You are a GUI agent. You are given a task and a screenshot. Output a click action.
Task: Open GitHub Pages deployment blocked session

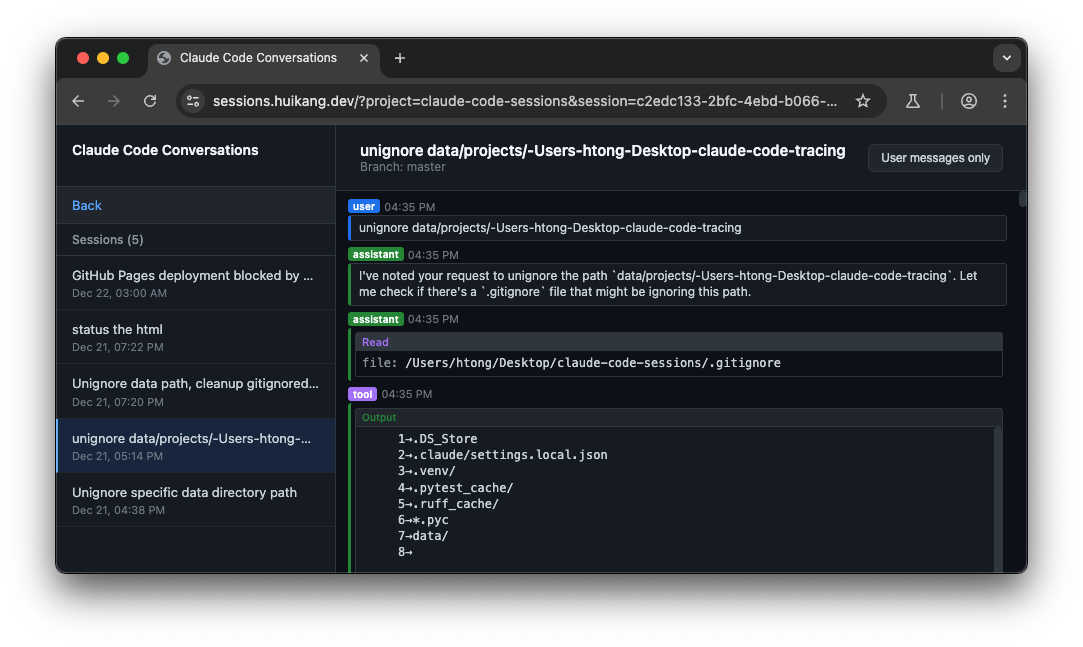point(195,283)
